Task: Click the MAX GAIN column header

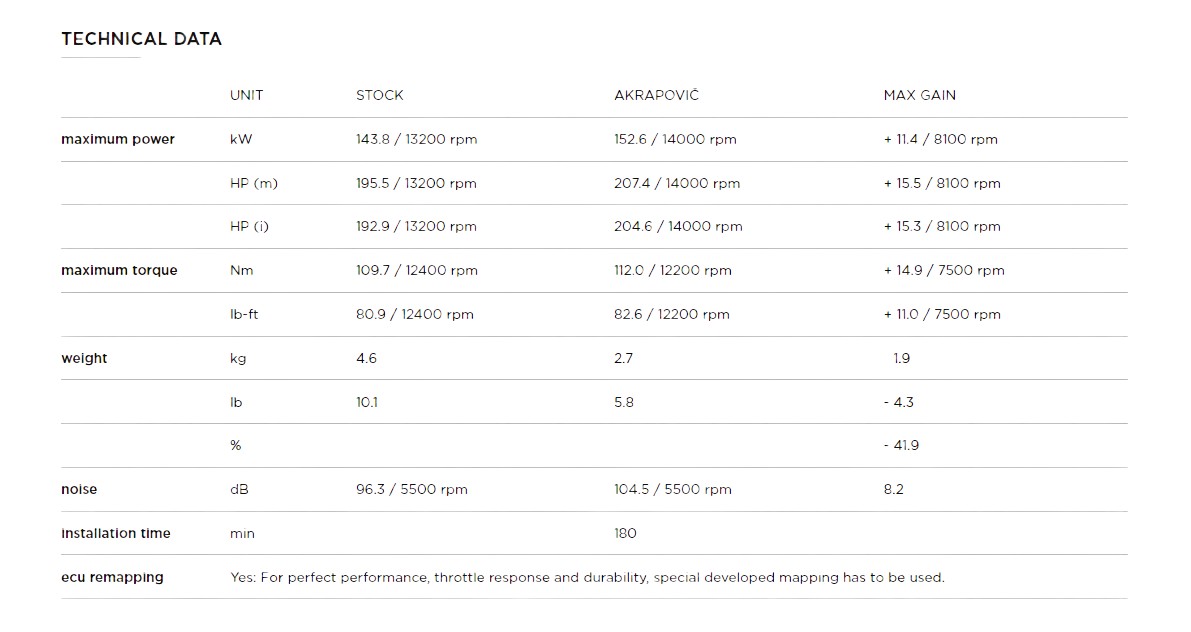Action: 920,95
